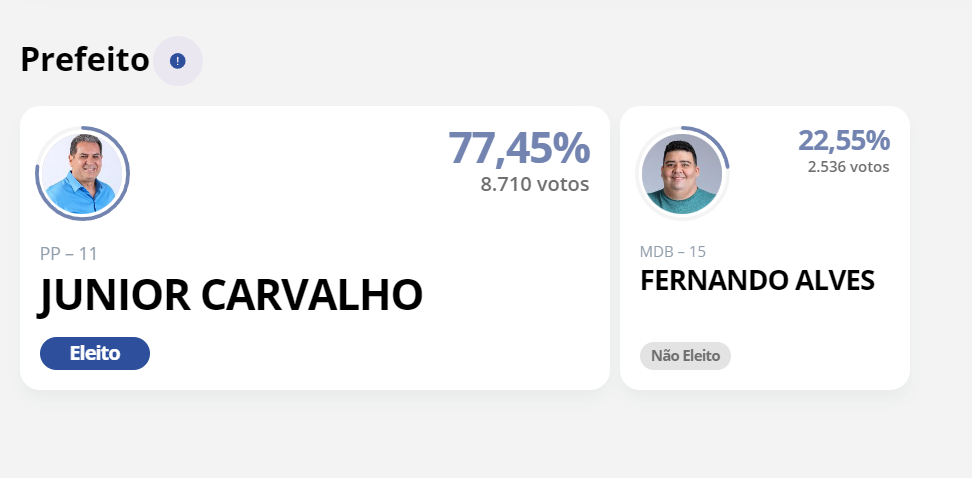Click the 8.710 votos count
Screen dimensions: 972x478
(x=535, y=184)
